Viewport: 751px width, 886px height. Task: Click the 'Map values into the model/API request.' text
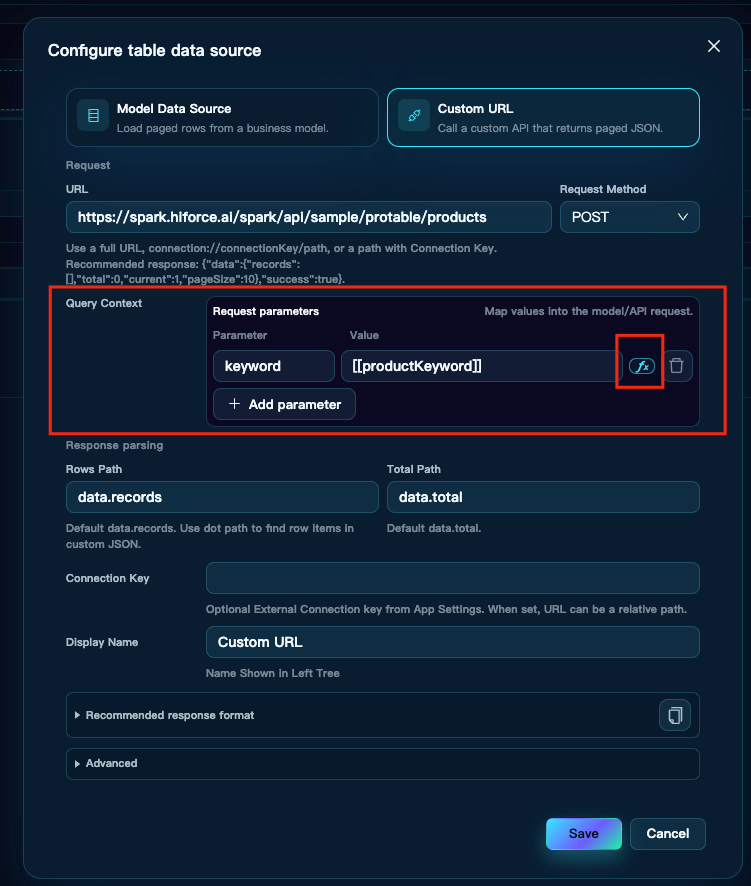pyautogui.click(x=588, y=311)
